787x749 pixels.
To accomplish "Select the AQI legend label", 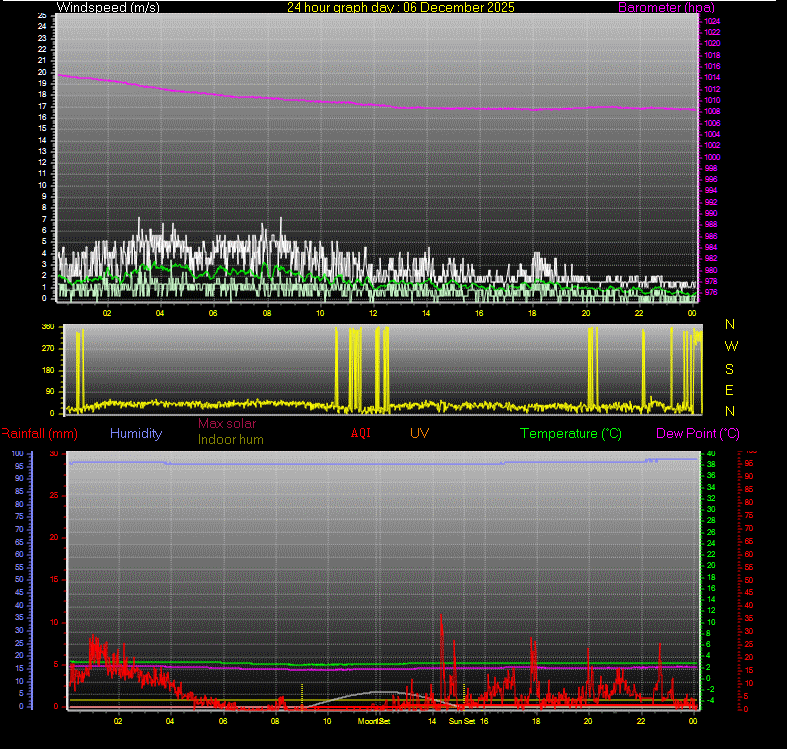I will pos(360,433).
